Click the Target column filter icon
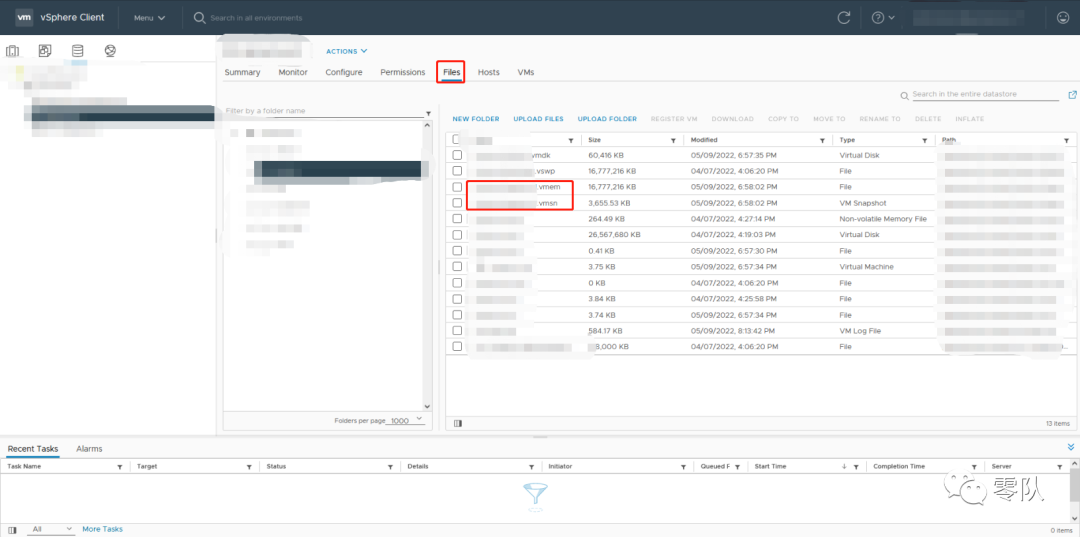1080x537 pixels. [249, 467]
